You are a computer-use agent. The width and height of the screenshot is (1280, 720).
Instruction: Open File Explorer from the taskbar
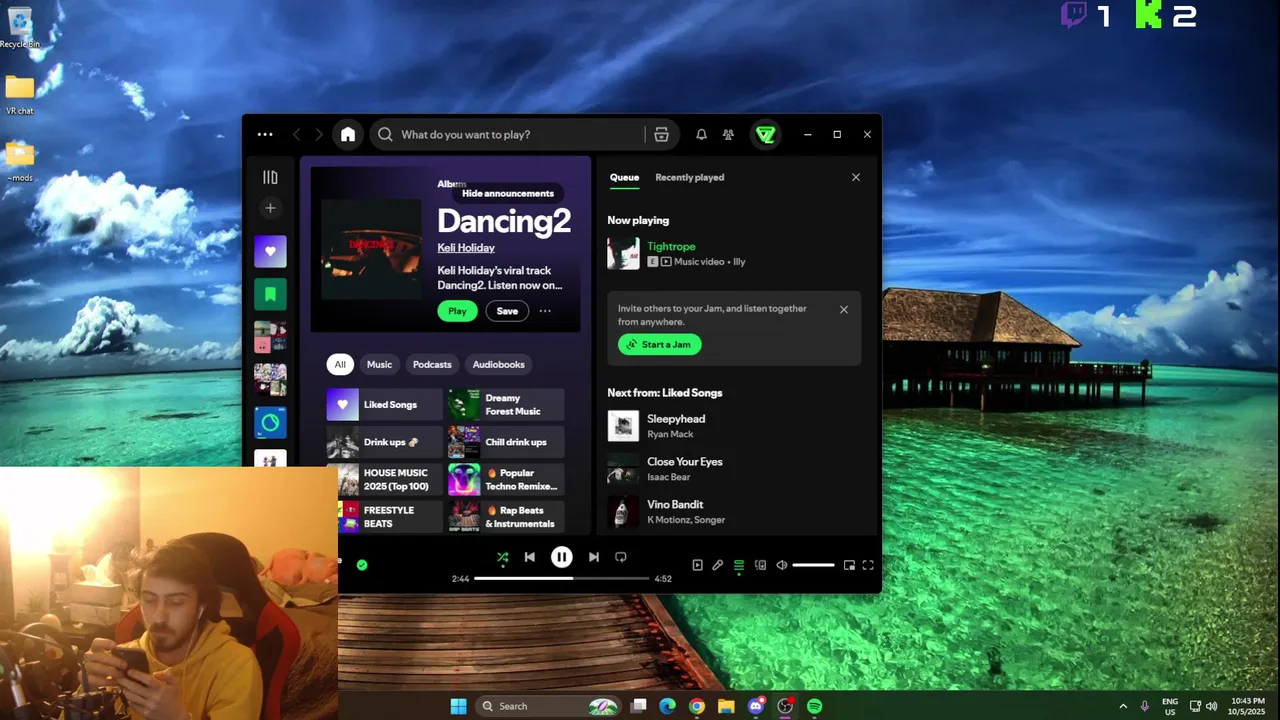726,706
